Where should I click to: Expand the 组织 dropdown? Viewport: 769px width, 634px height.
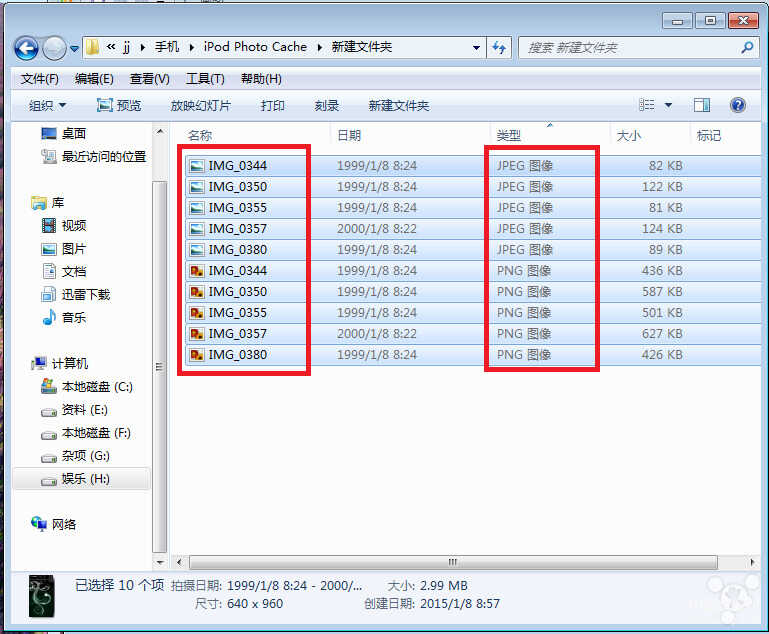point(47,105)
